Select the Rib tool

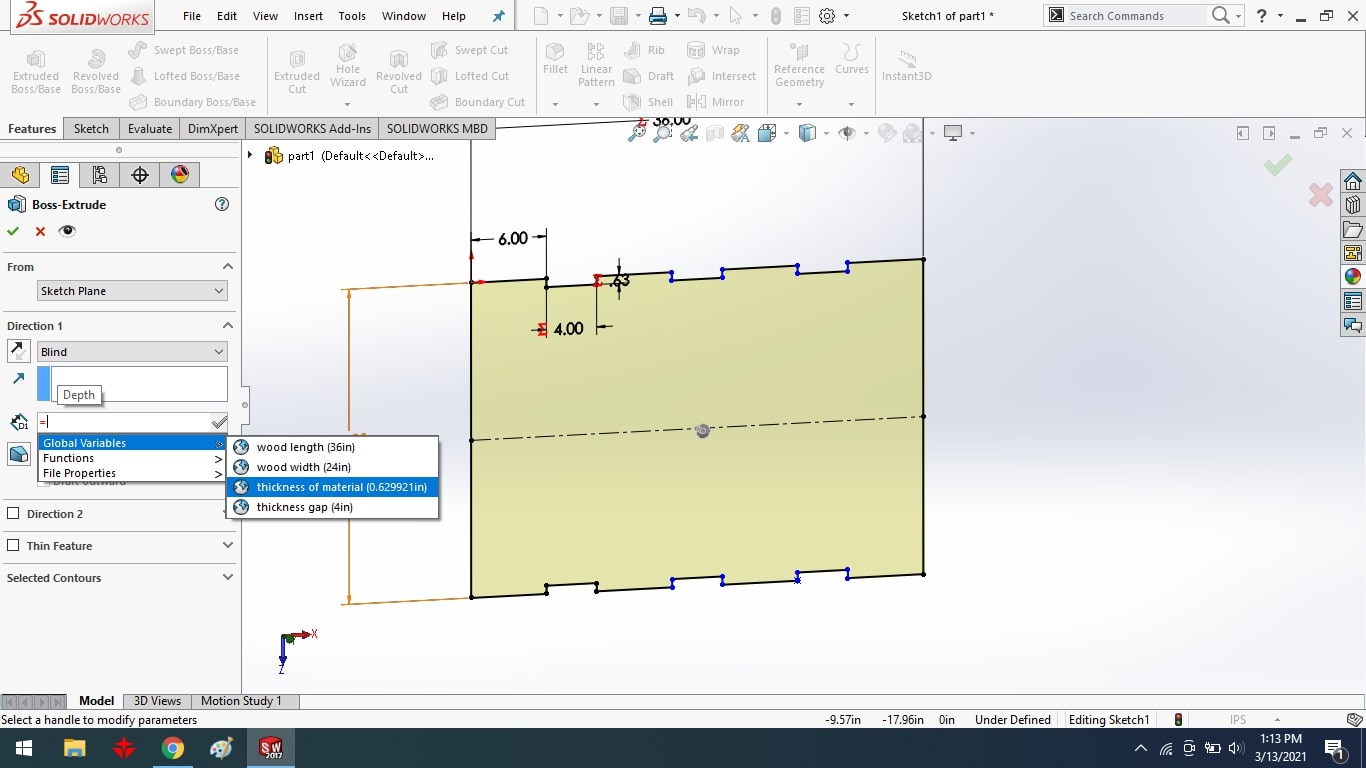644,50
